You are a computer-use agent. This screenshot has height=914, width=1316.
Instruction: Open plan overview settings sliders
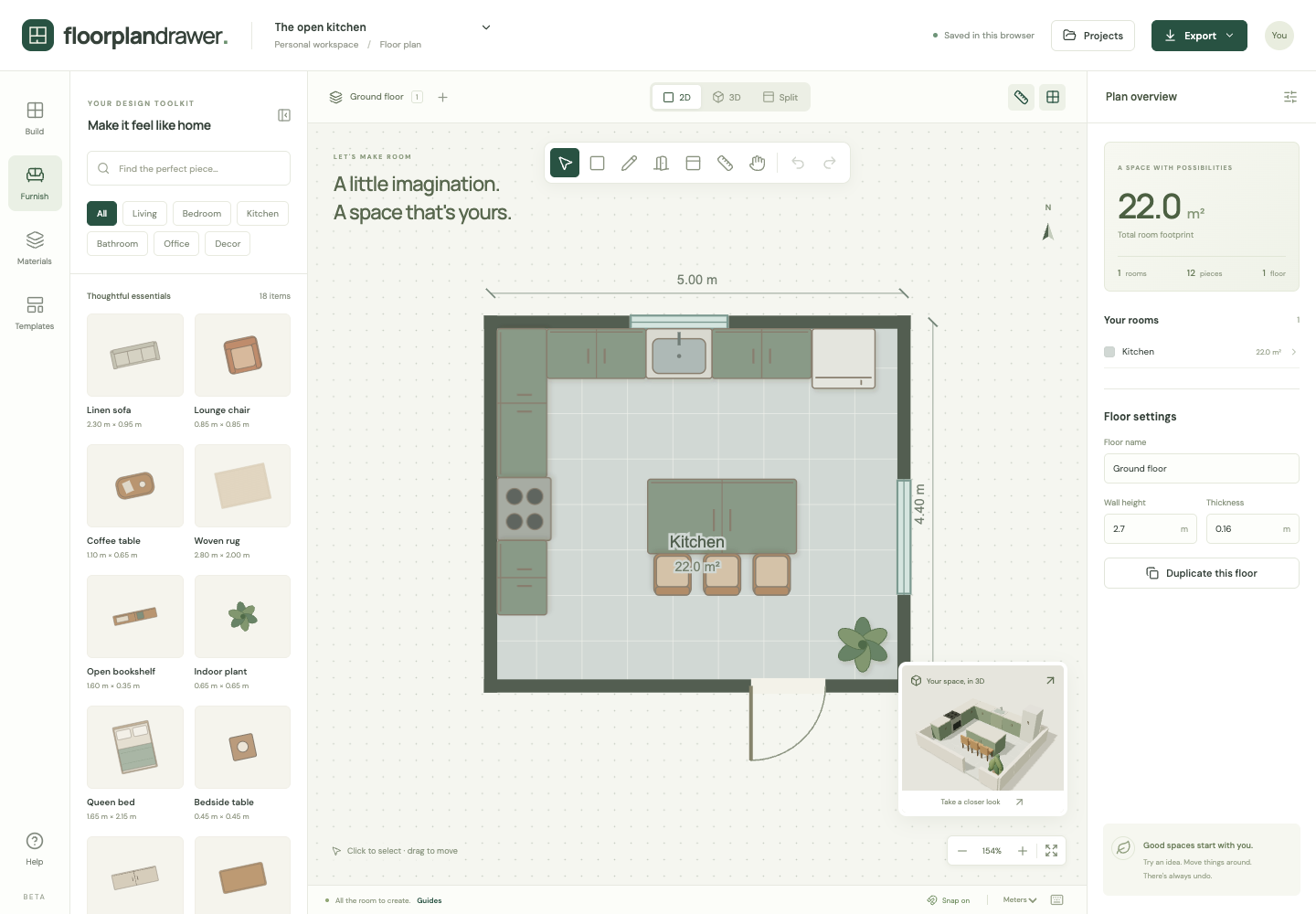point(1290,97)
